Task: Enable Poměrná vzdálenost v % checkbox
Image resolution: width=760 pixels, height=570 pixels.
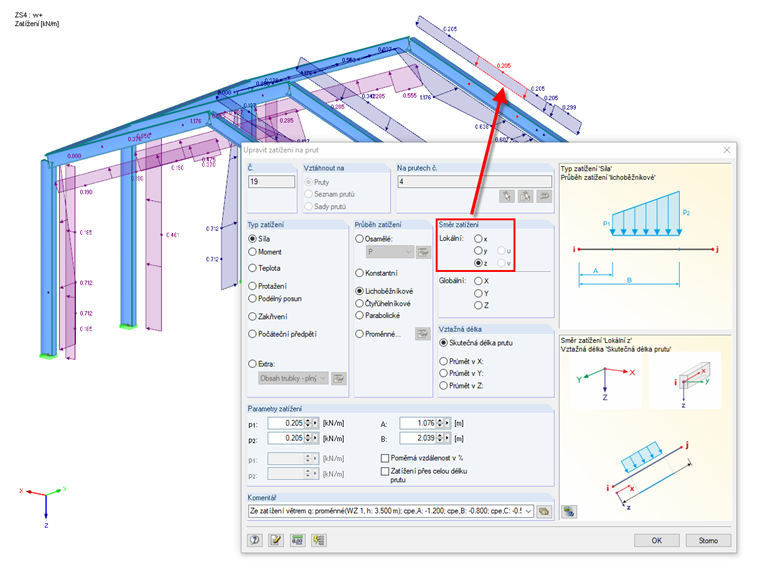Action: point(385,458)
